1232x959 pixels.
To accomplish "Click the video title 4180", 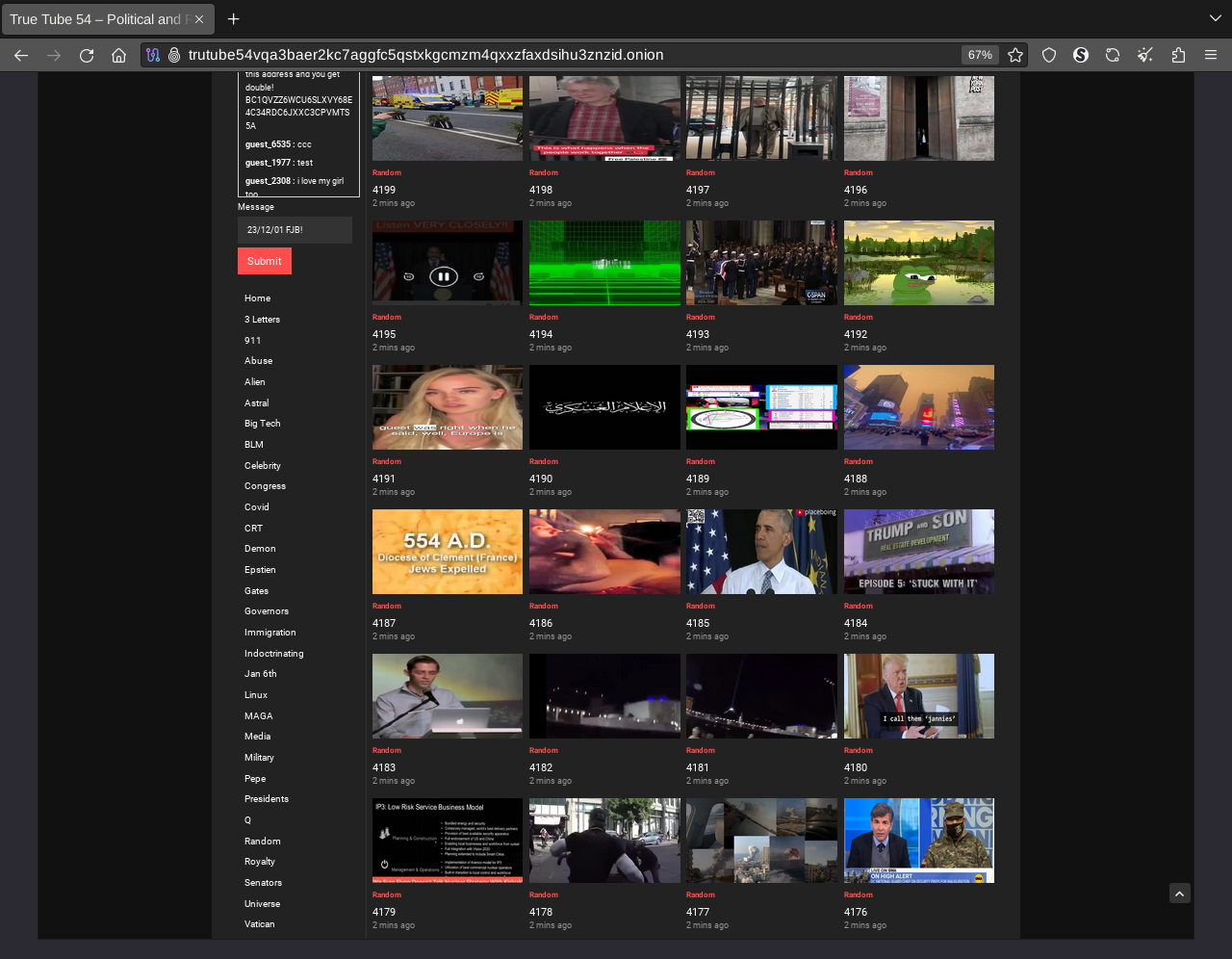I will [x=856, y=767].
